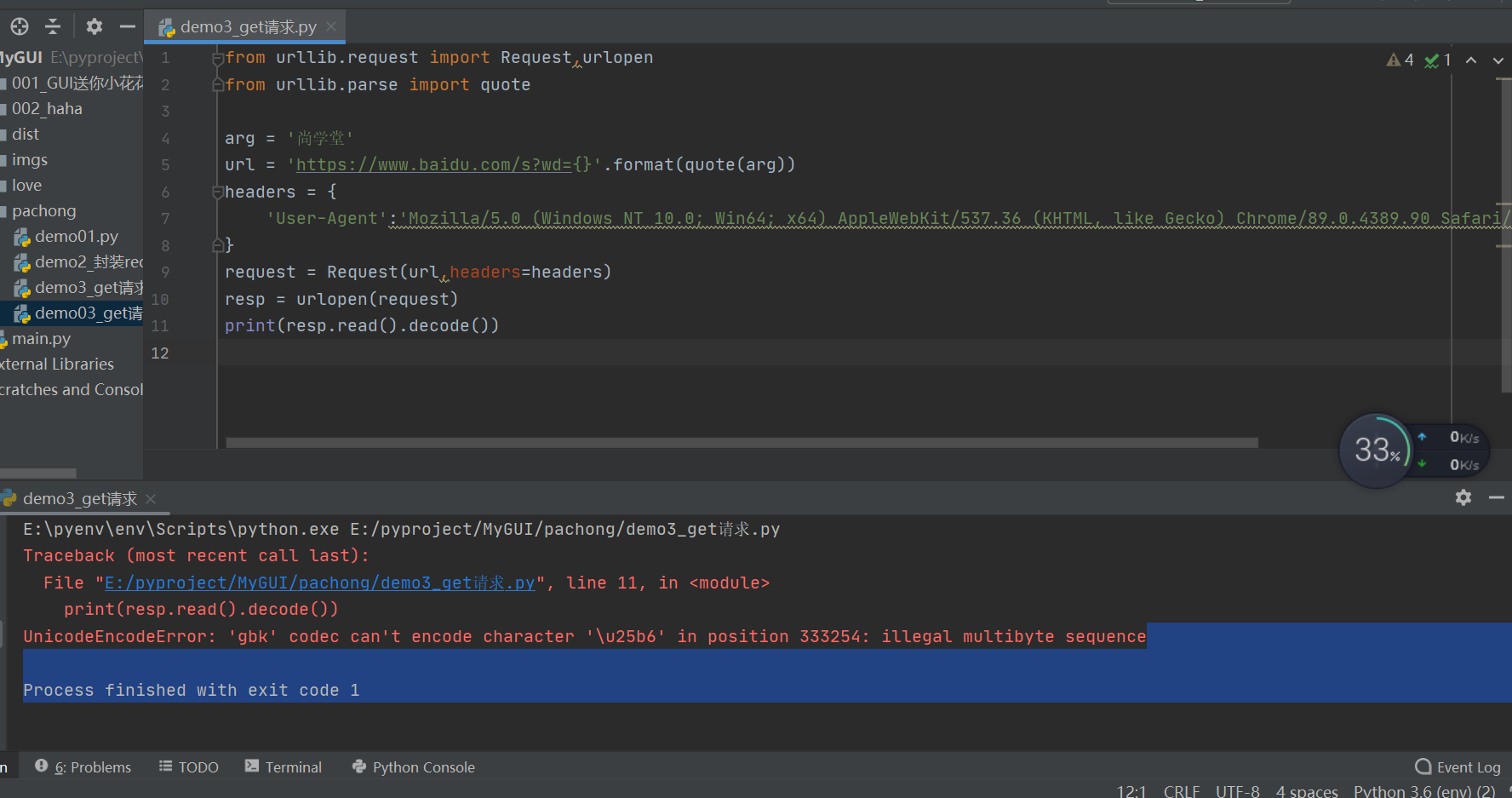Open main.py in project tree
Screen dimensions: 1512x798
pyautogui.click(x=41, y=338)
